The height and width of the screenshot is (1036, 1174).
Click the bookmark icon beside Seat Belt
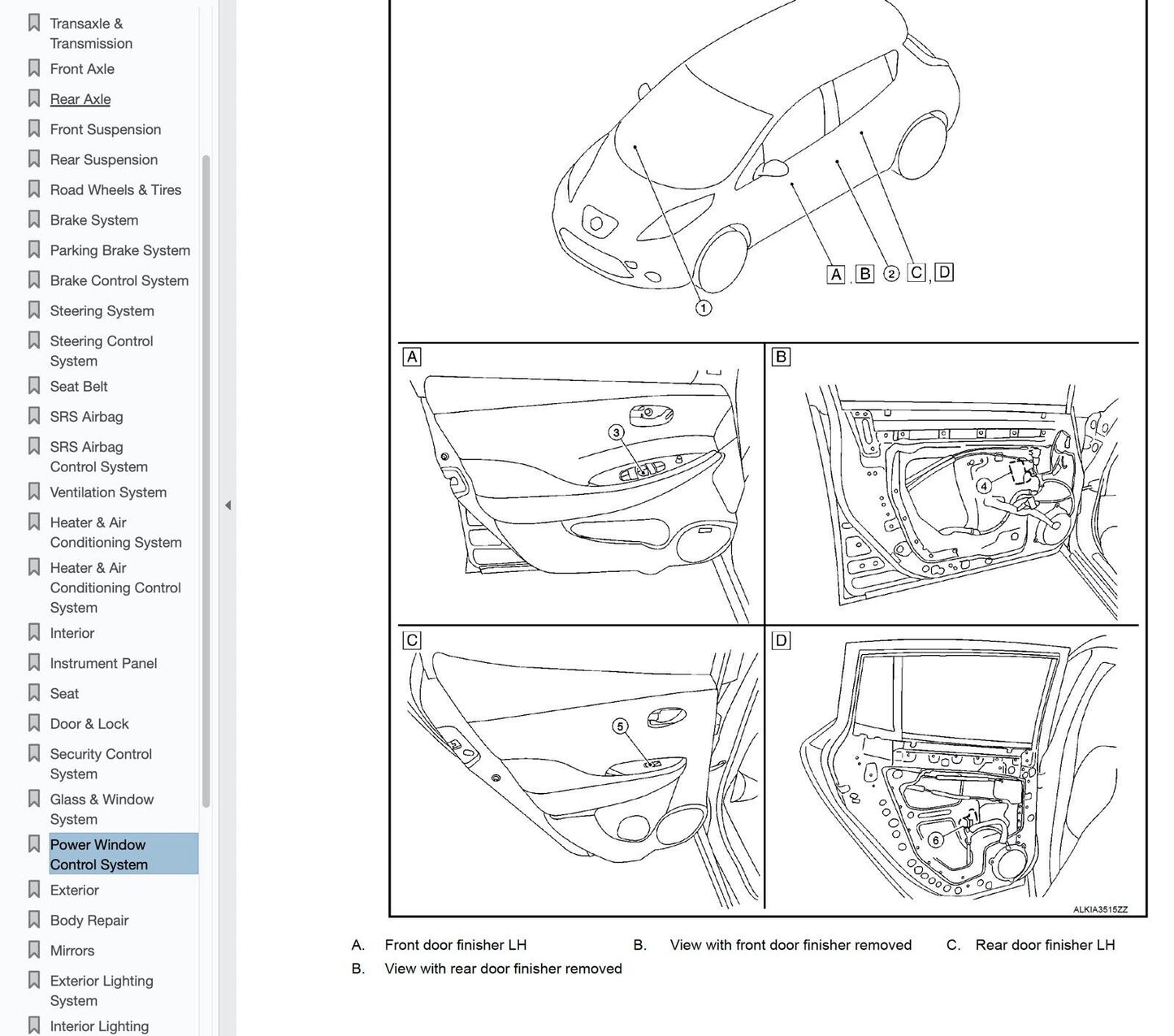tap(34, 387)
